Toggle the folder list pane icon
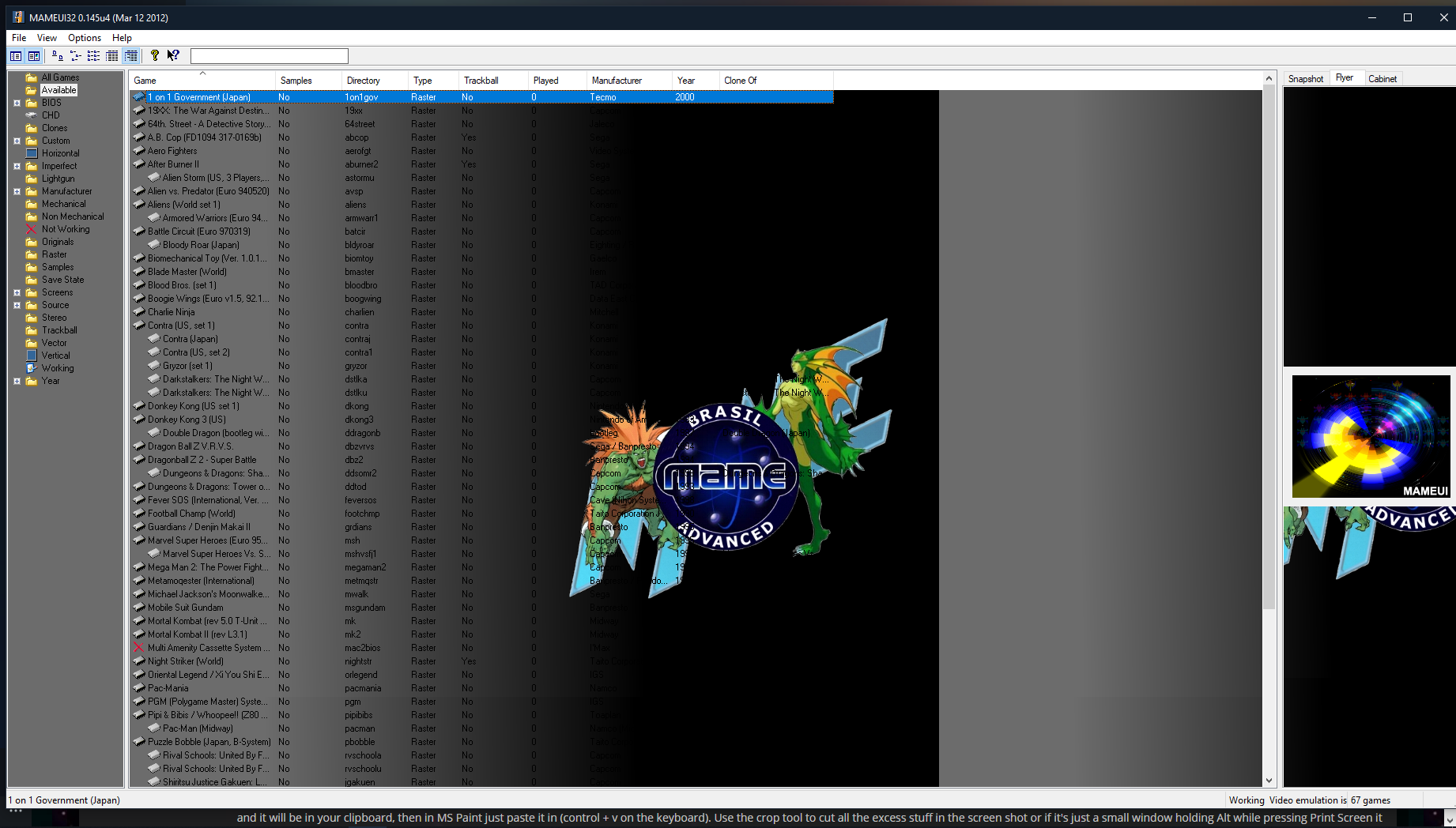Image resolution: width=1456 pixels, height=828 pixels. [x=16, y=56]
